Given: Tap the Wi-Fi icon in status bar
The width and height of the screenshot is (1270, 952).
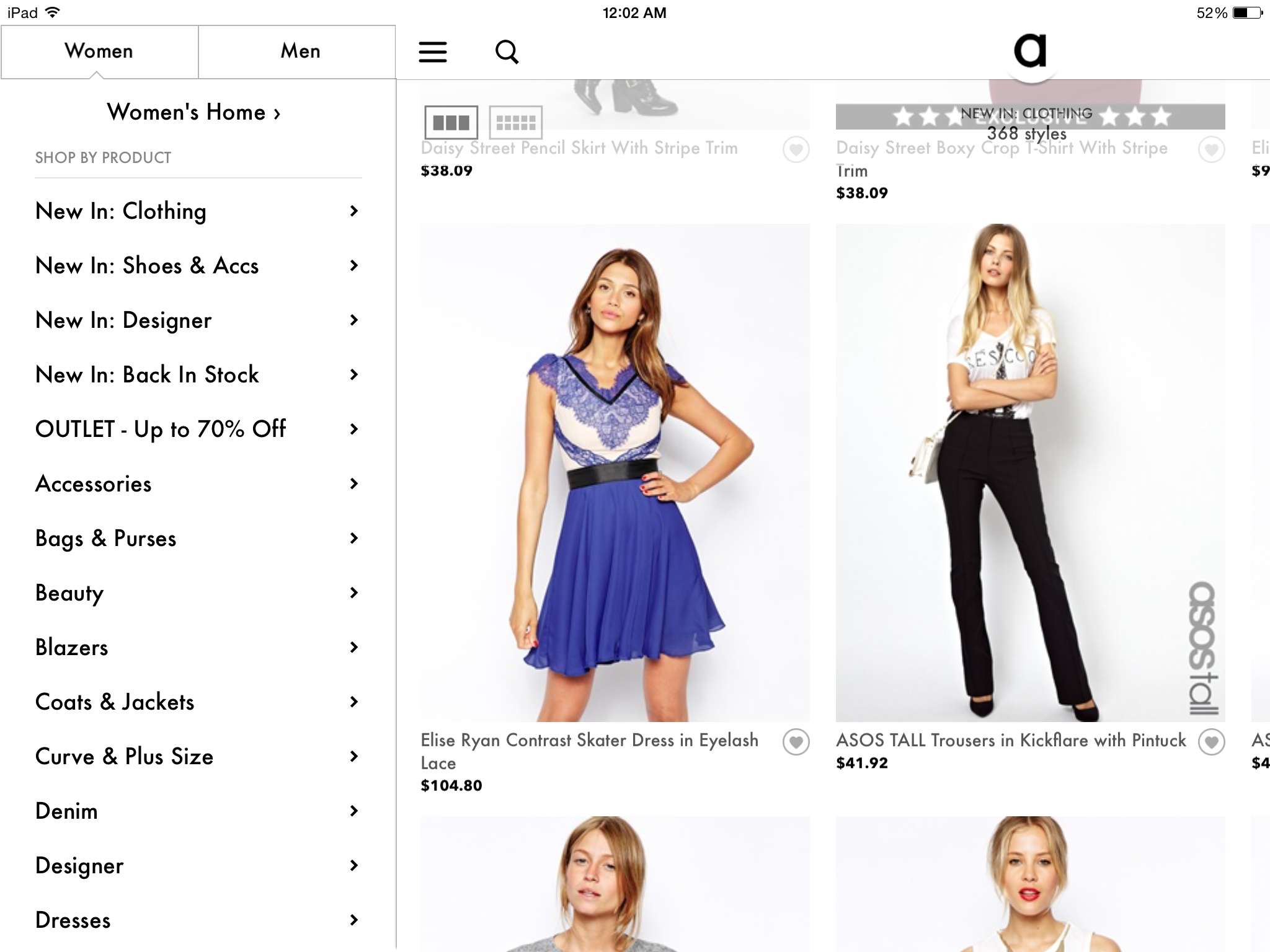Looking at the screenshot, I should click(x=53, y=12).
